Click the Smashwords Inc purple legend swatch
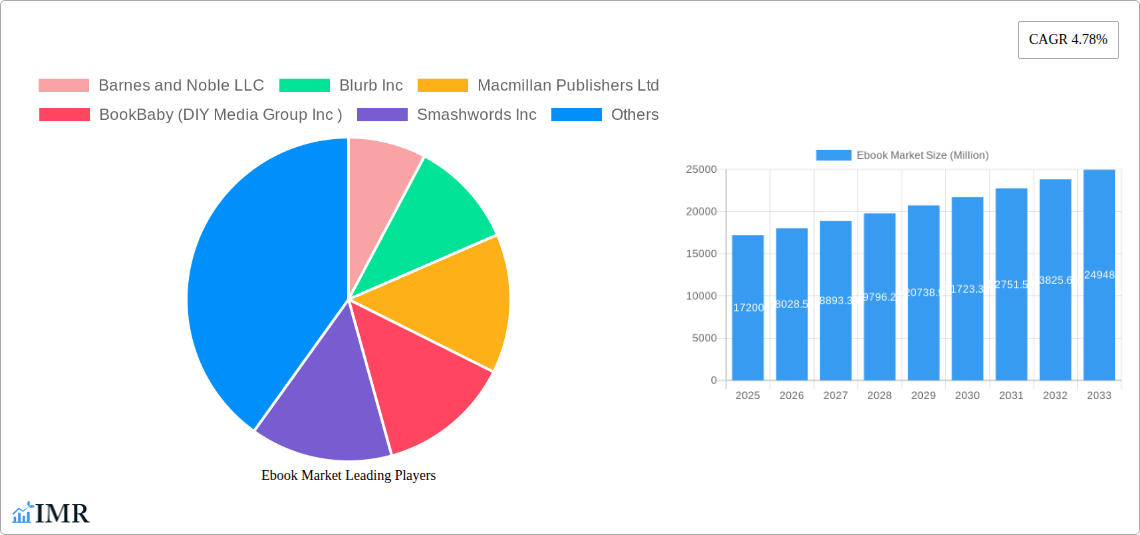This screenshot has width=1140, height=535. (382, 114)
